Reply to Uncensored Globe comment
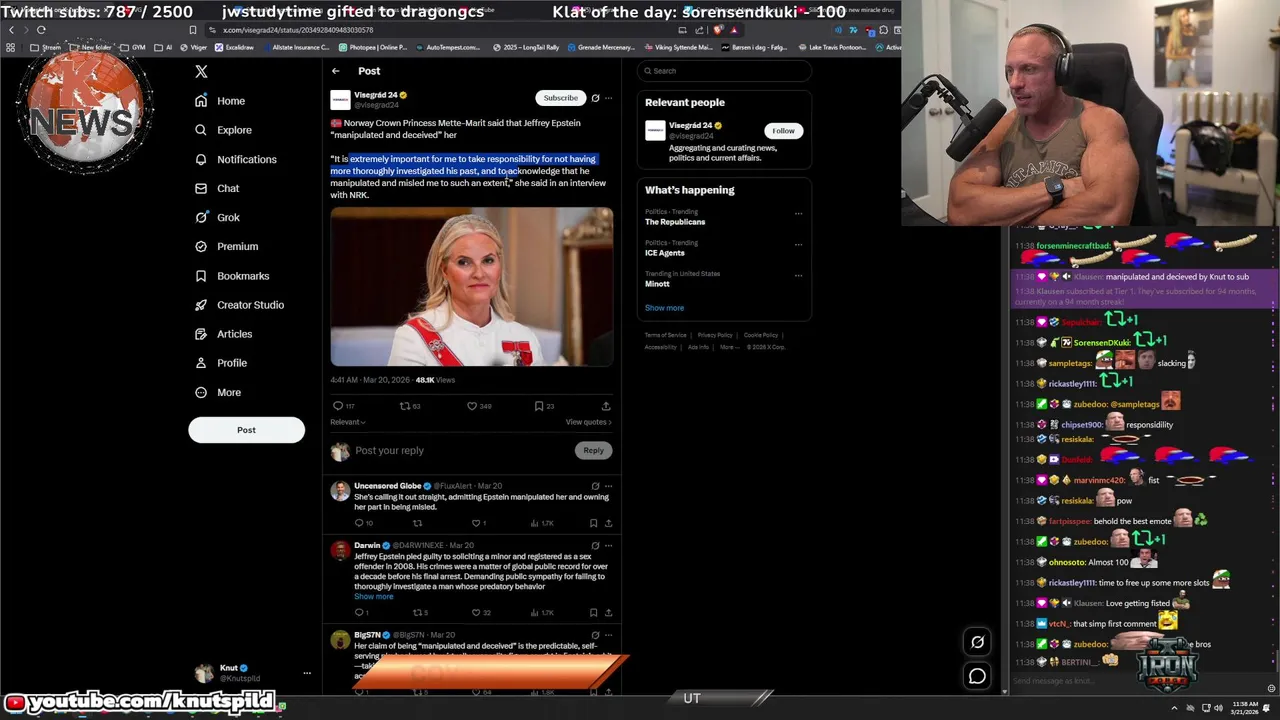Image resolution: width=1280 pixels, height=720 pixels. pos(359,523)
